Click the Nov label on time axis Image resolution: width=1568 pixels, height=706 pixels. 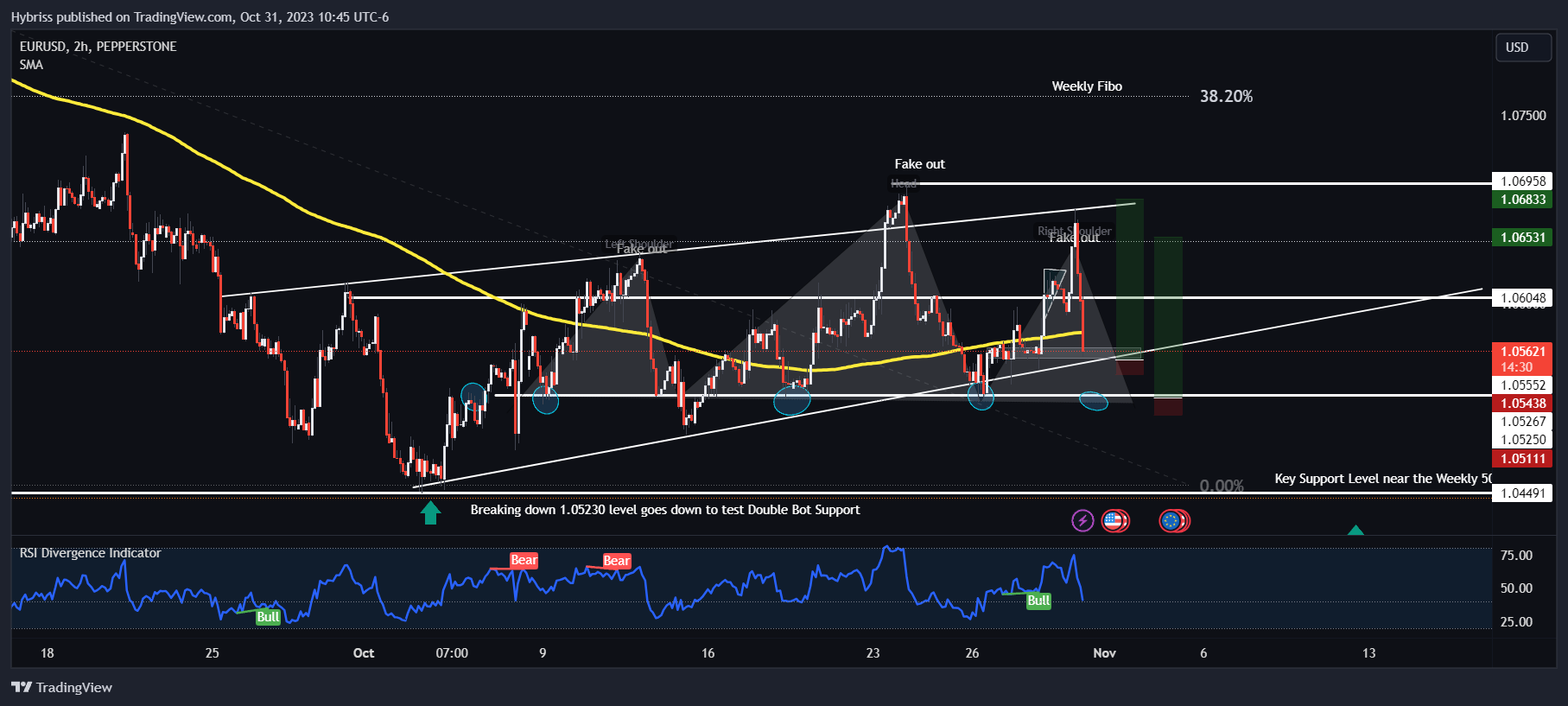[1104, 653]
